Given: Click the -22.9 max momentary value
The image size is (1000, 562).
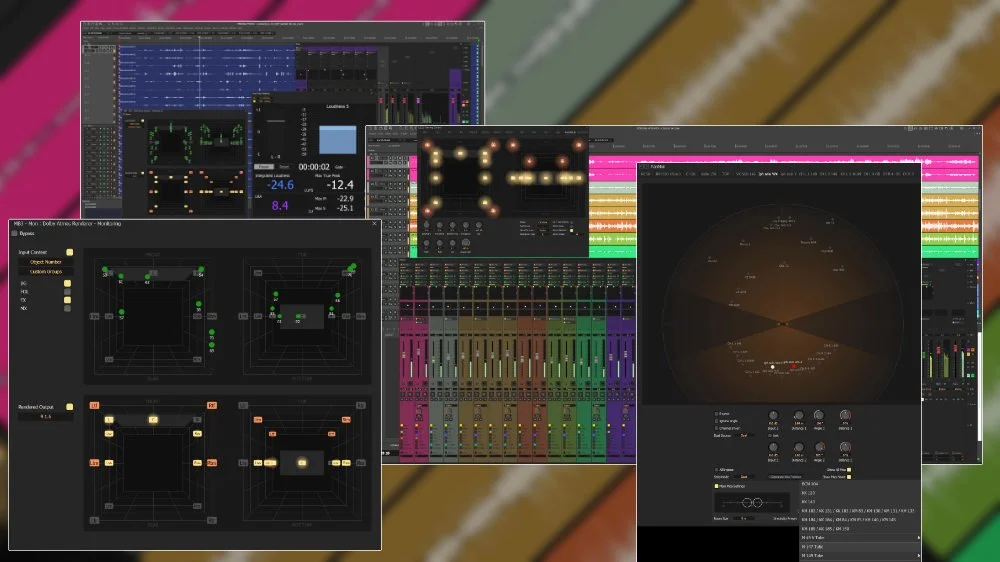Looking at the screenshot, I should [345, 198].
